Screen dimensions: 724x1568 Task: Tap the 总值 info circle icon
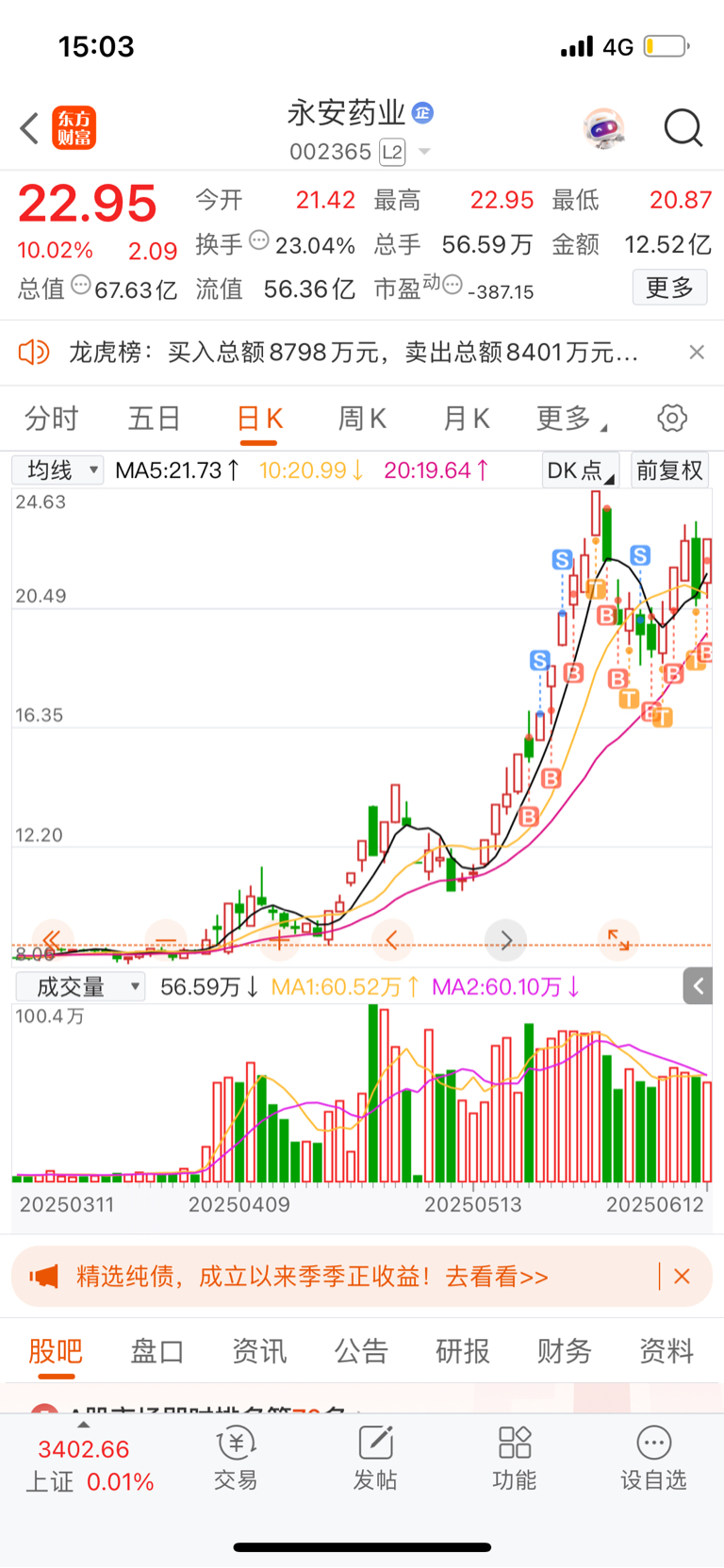pos(81,285)
